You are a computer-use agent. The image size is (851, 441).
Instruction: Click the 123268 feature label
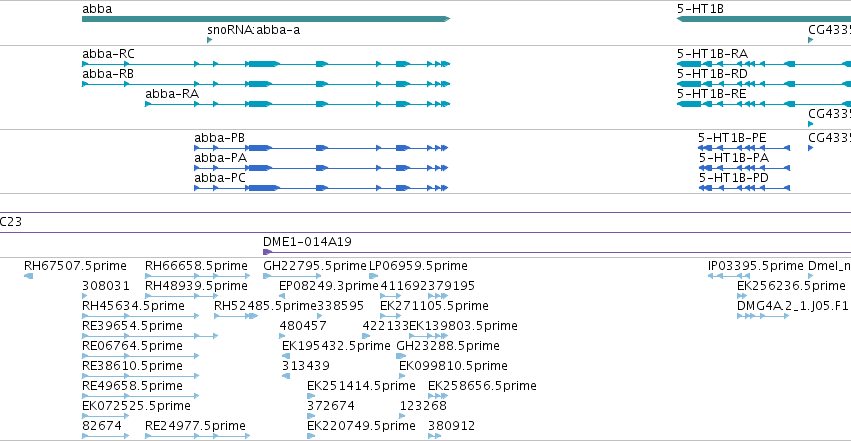click(423, 406)
